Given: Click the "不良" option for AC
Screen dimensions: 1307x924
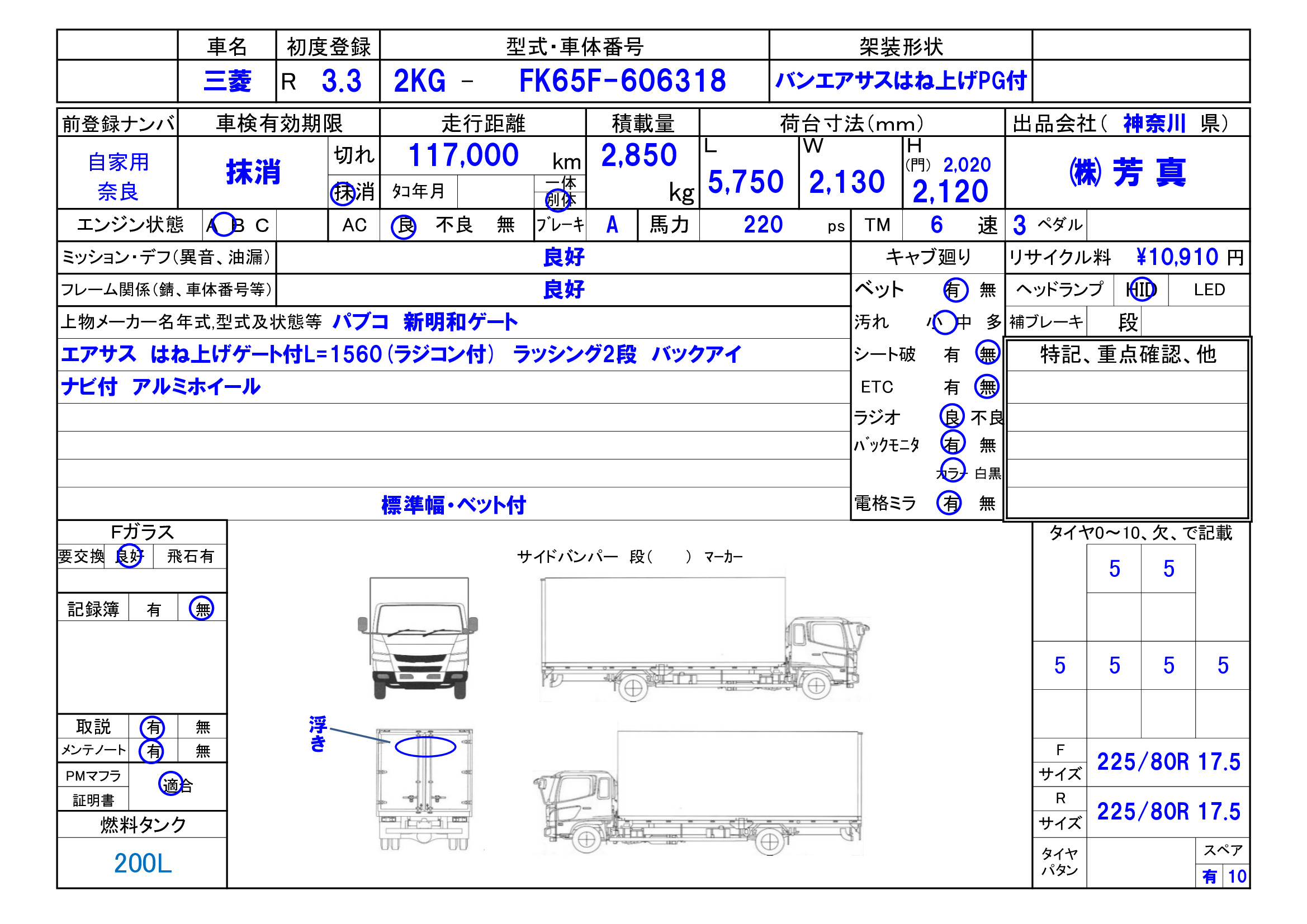Looking at the screenshot, I should pos(454,225).
